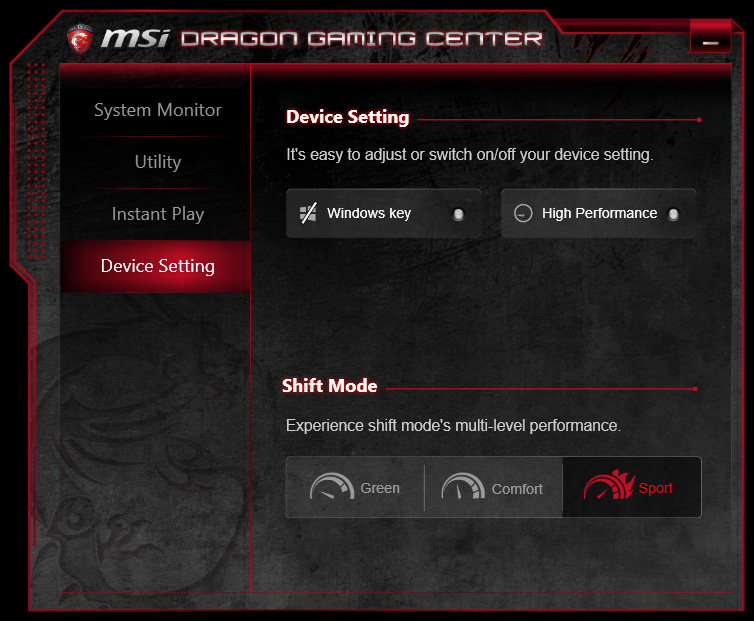This screenshot has height=621, width=754.
Task: Choose the Sport shift mode label
Action: click(655, 488)
